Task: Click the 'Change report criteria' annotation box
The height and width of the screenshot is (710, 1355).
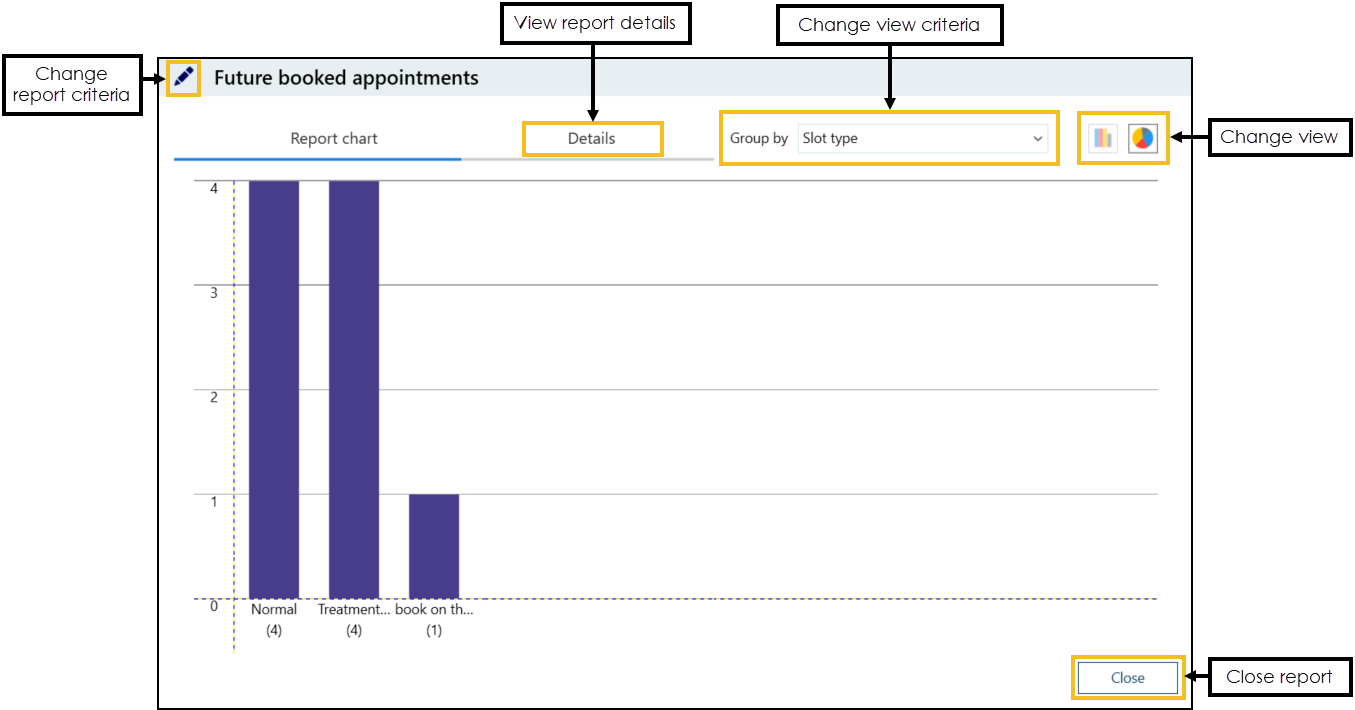Action: (72, 85)
